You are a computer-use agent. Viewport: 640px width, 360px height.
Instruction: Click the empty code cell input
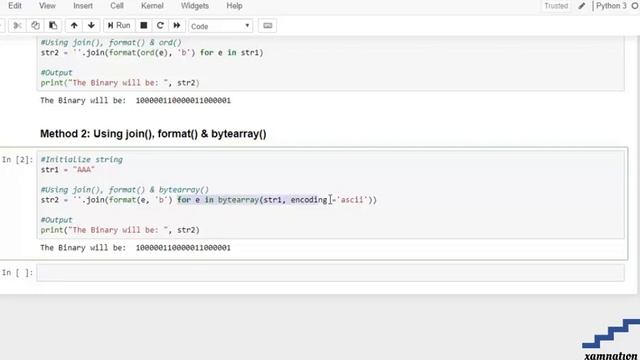[331, 273]
